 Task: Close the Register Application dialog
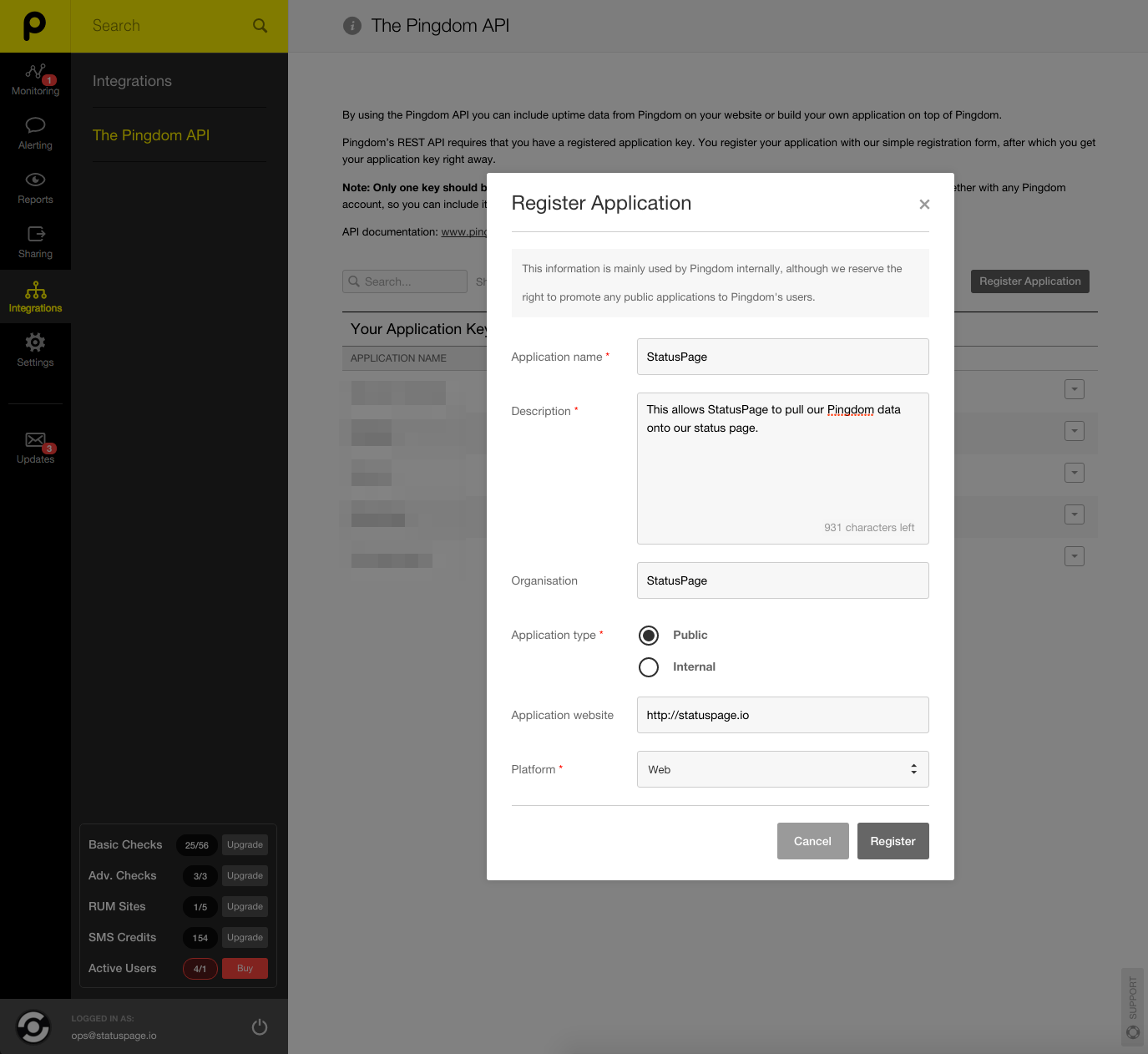(x=924, y=204)
